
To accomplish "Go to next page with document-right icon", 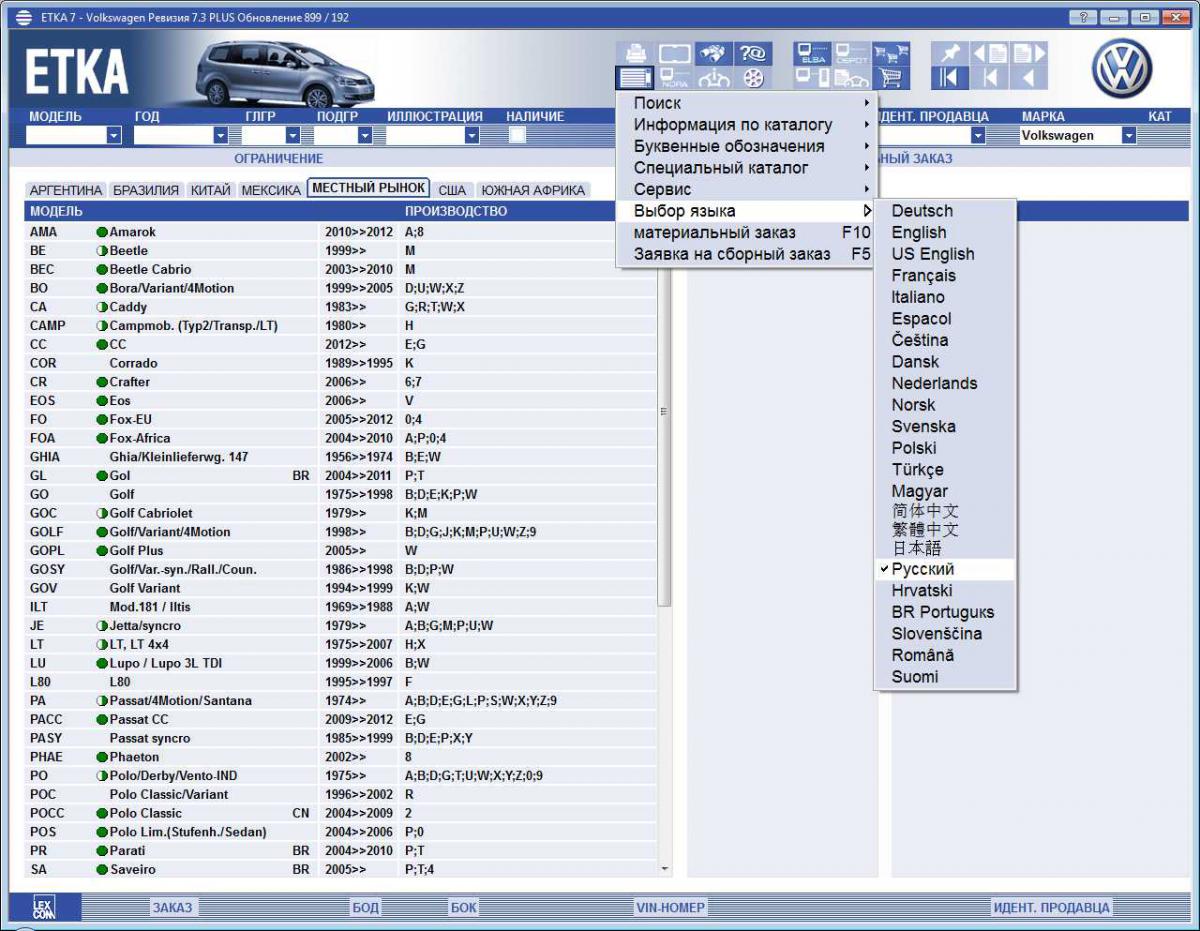I will (1029, 54).
